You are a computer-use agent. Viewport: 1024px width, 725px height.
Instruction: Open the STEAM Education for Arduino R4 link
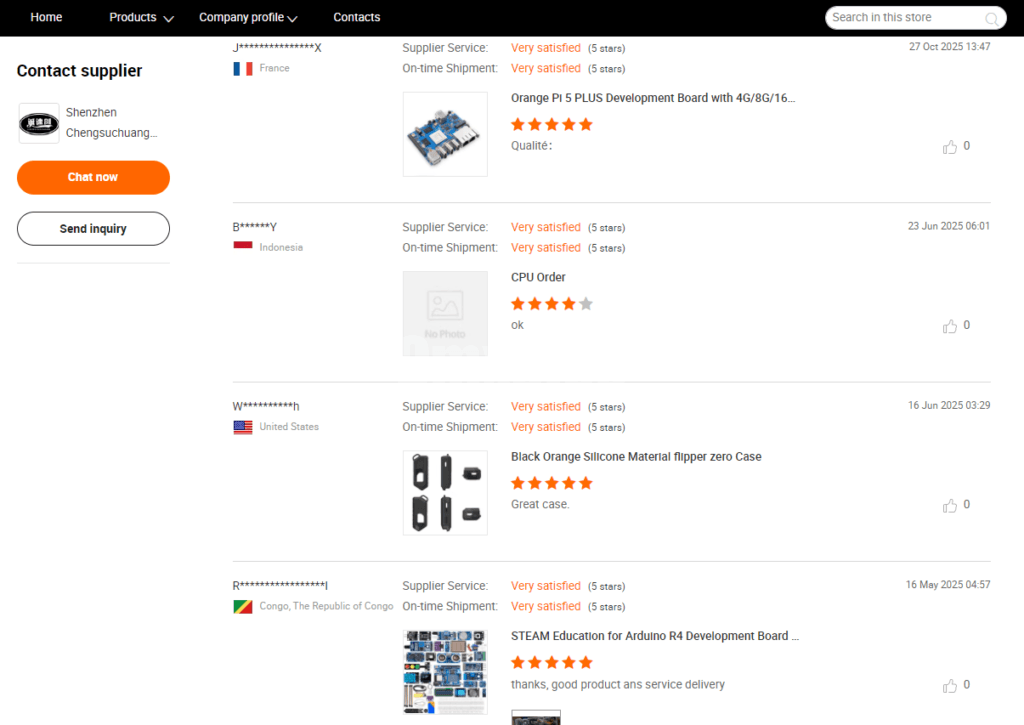pos(655,636)
